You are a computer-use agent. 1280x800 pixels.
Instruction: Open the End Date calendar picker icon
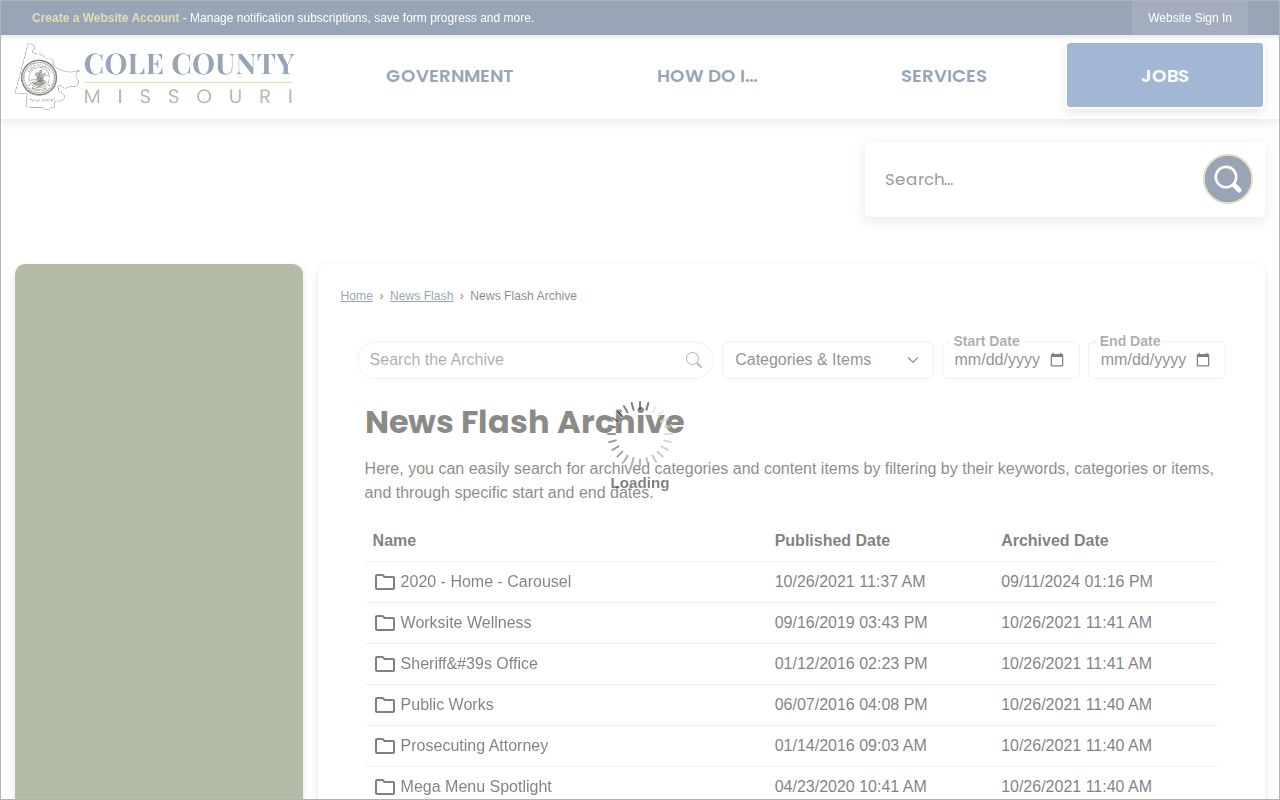point(1203,360)
